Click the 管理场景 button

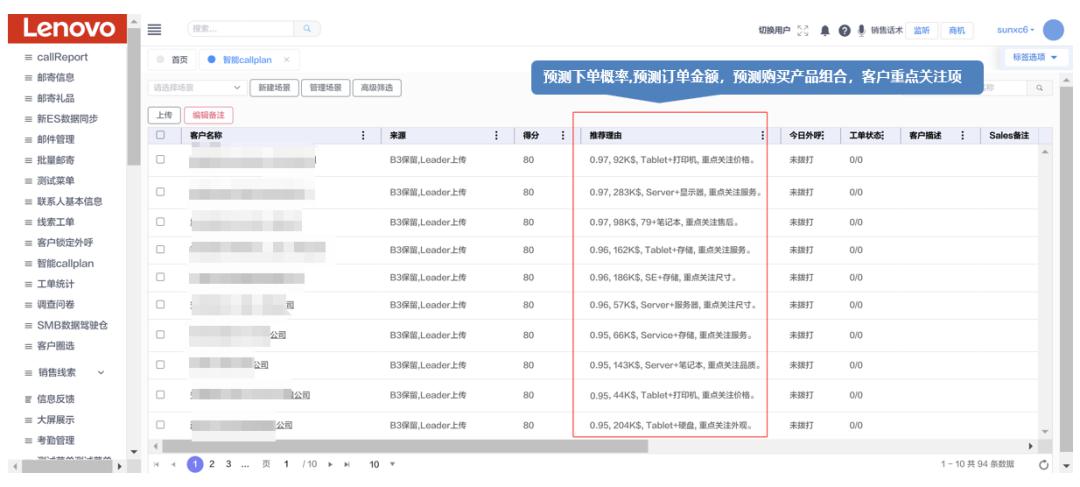coord(325,88)
